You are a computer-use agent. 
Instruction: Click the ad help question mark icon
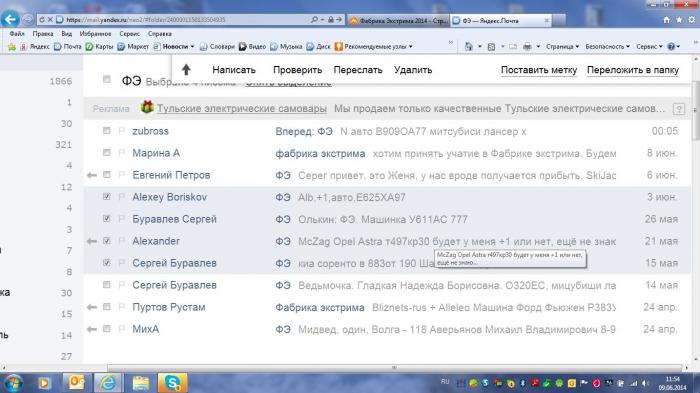coord(679,109)
